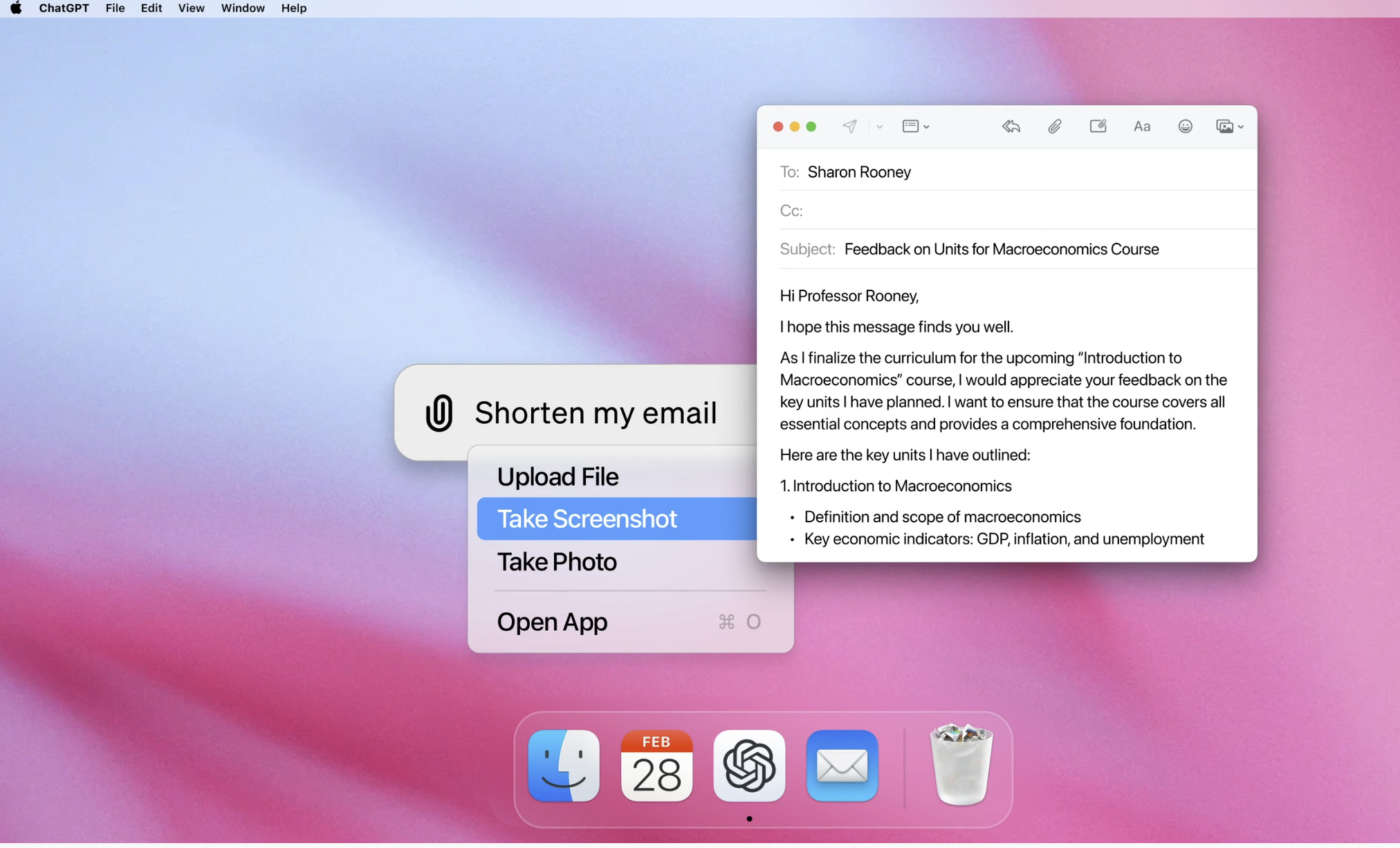Attach a file using the Mail toolbar paperclip
The image size is (1400, 848).
click(1054, 126)
